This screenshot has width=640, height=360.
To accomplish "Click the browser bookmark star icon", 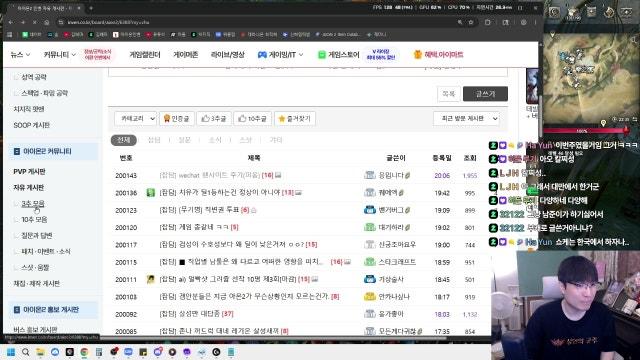I will [471, 22].
